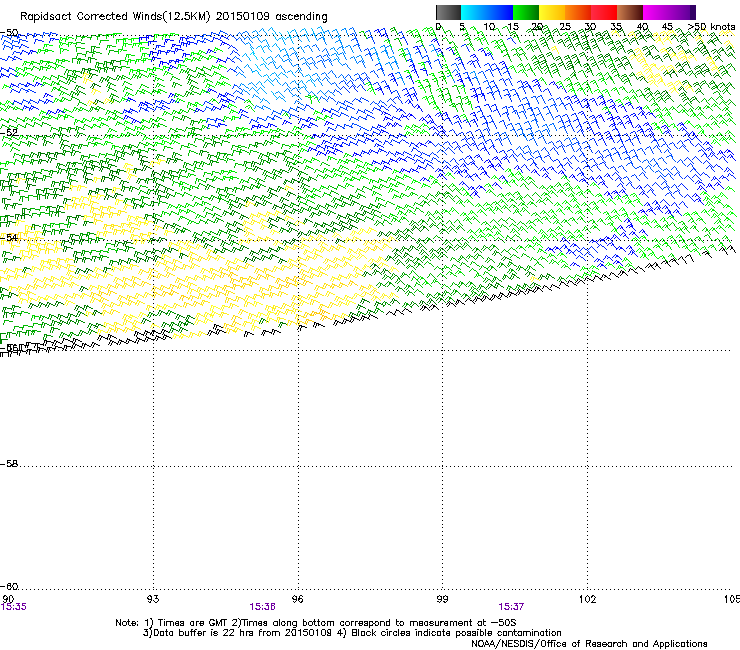
Task: Click the orange 25-30 knots legend swatch
Action: click(x=578, y=12)
